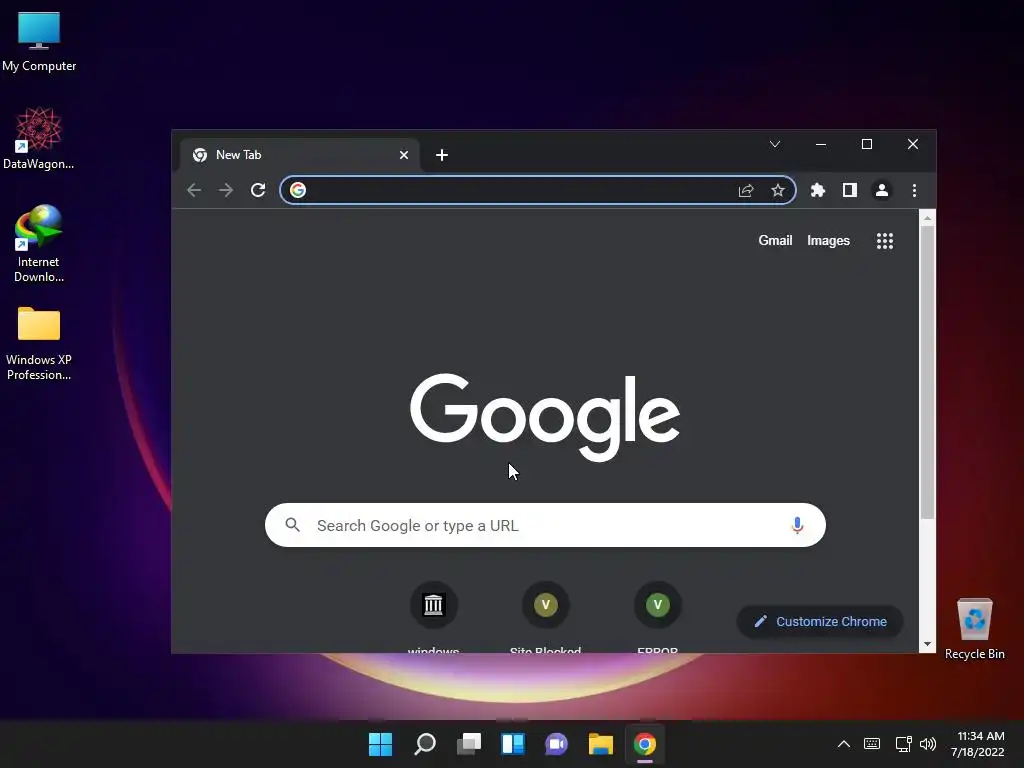Close the New Tab tab
This screenshot has width=1024, height=768.
coord(404,155)
